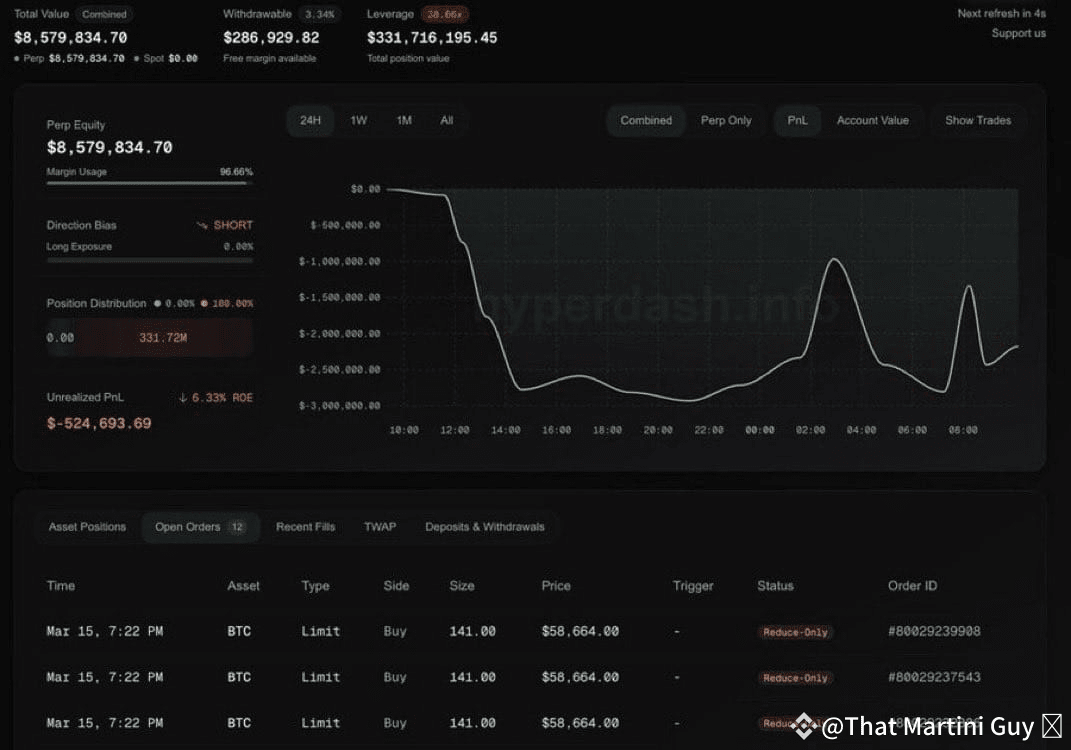Click Total position value $331,716,195.45
1071x750 pixels.
point(432,38)
